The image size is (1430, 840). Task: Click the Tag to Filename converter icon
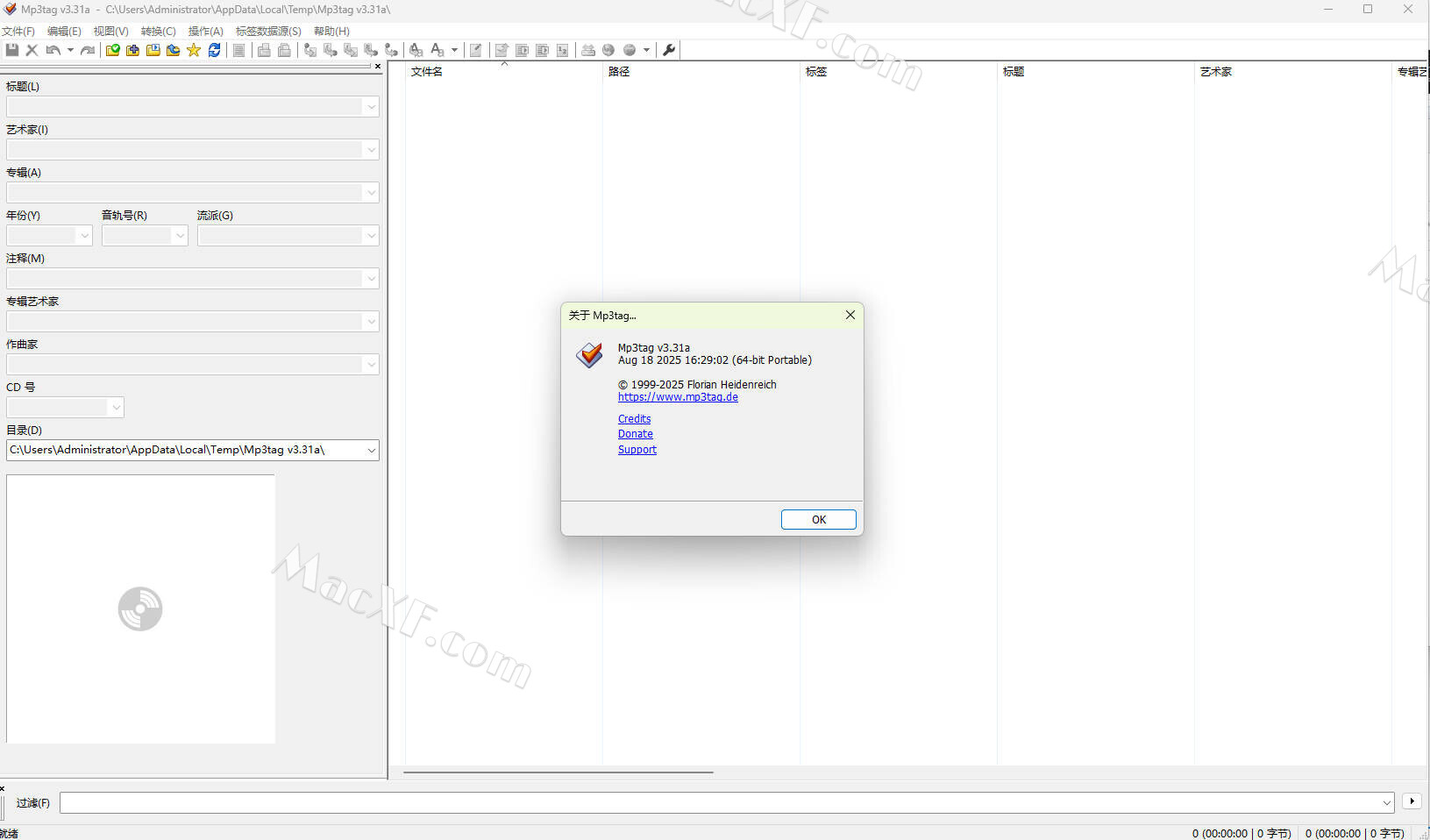click(x=309, y=50)
